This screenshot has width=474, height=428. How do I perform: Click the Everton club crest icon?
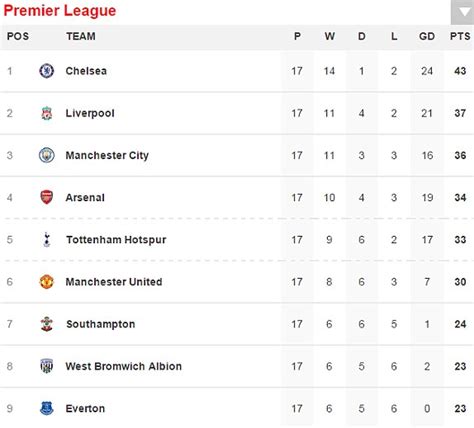(47, 408)
